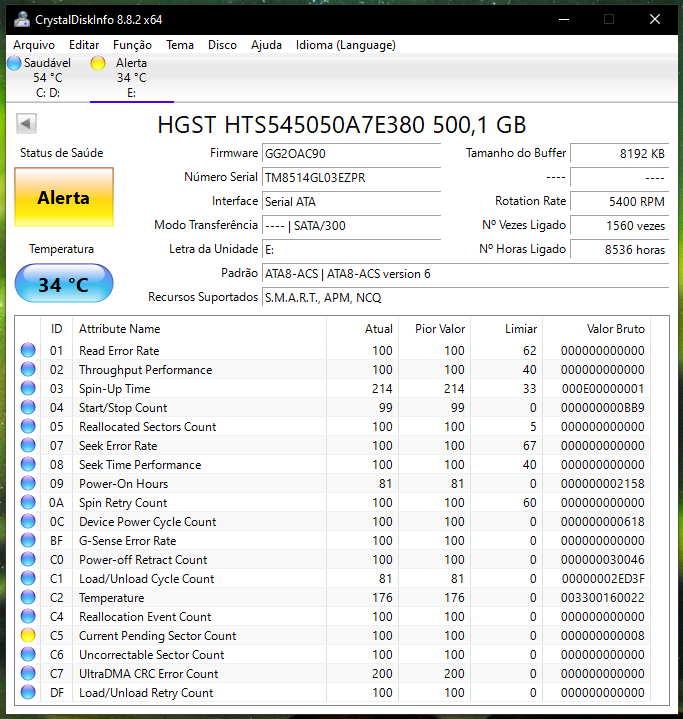Click status dot for Reallocated Sectors Count
Viewport: 683px width, 719px height.
28,426
